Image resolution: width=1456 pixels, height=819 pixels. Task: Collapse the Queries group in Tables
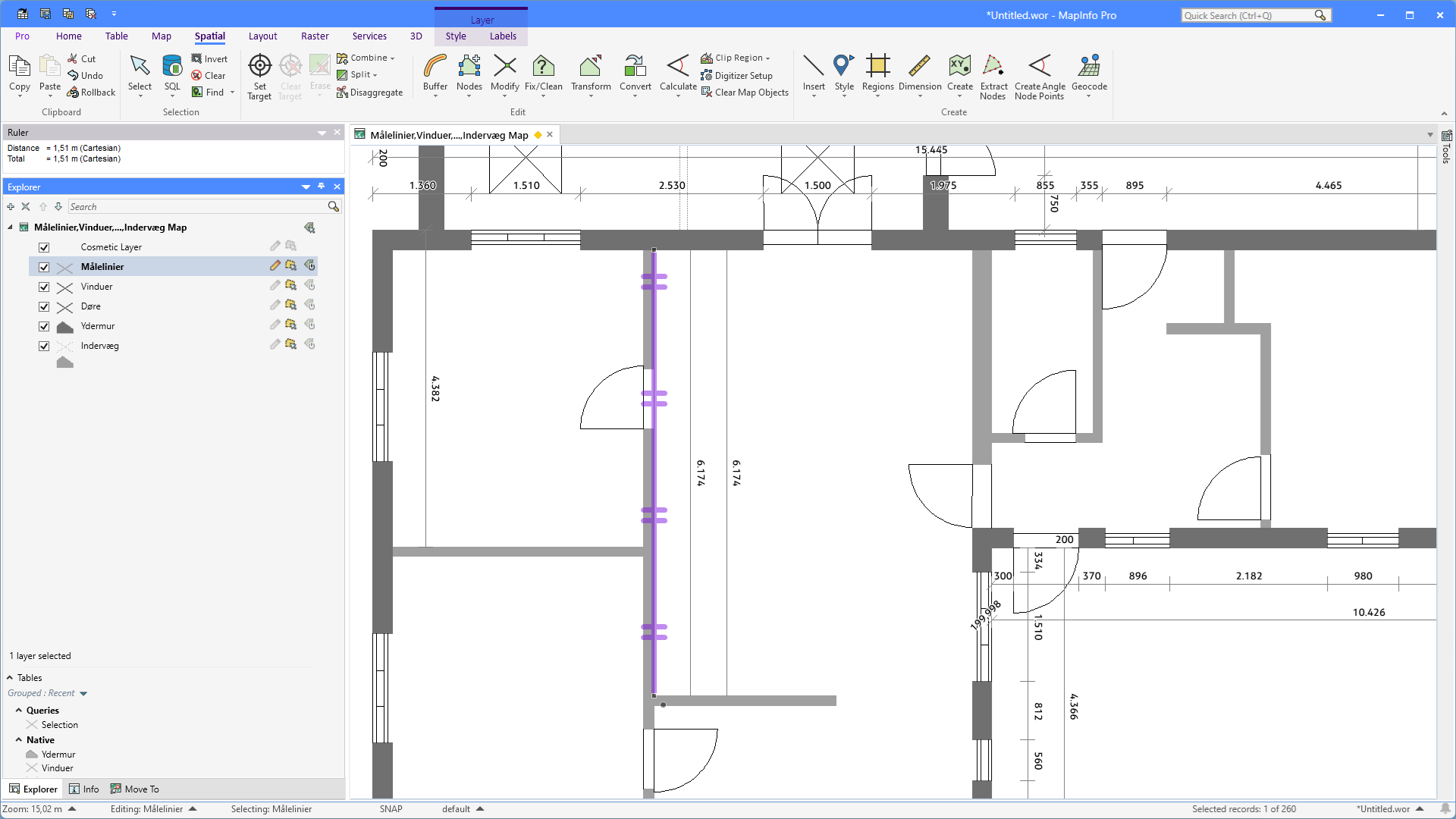(x=19, y=711)
